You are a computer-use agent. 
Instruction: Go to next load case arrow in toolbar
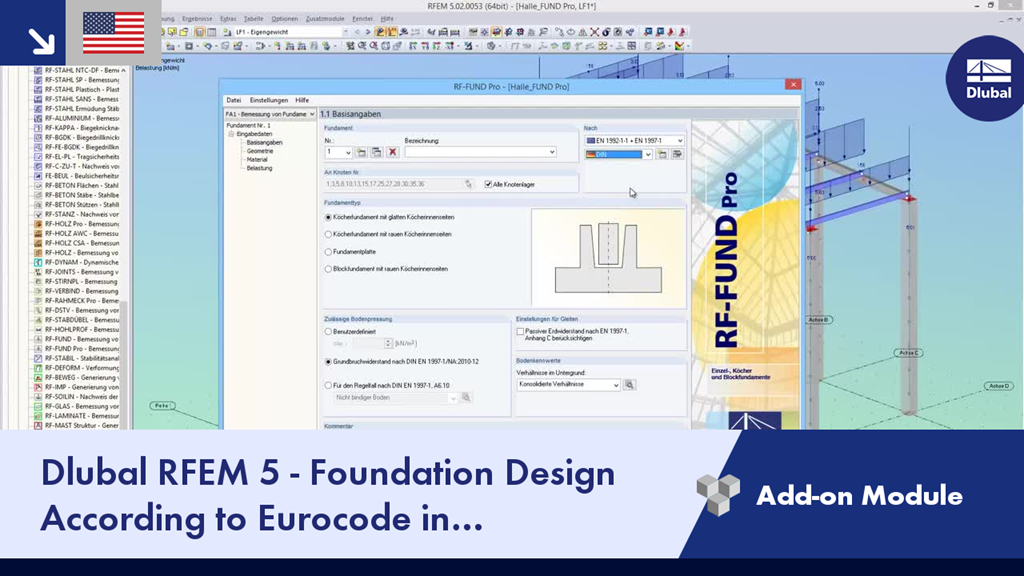pos(368,31)
